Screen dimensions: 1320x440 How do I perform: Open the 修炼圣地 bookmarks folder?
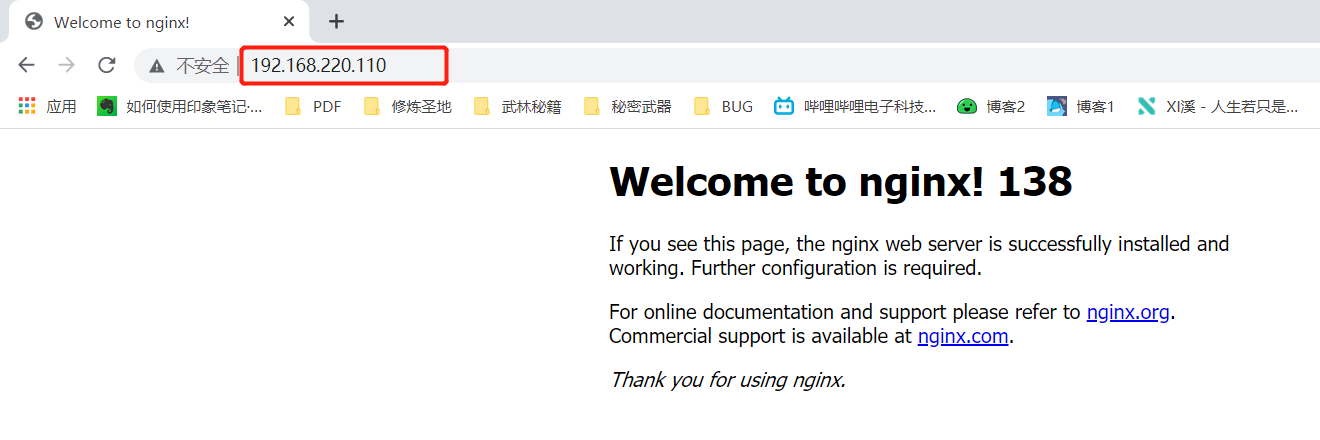407,106
